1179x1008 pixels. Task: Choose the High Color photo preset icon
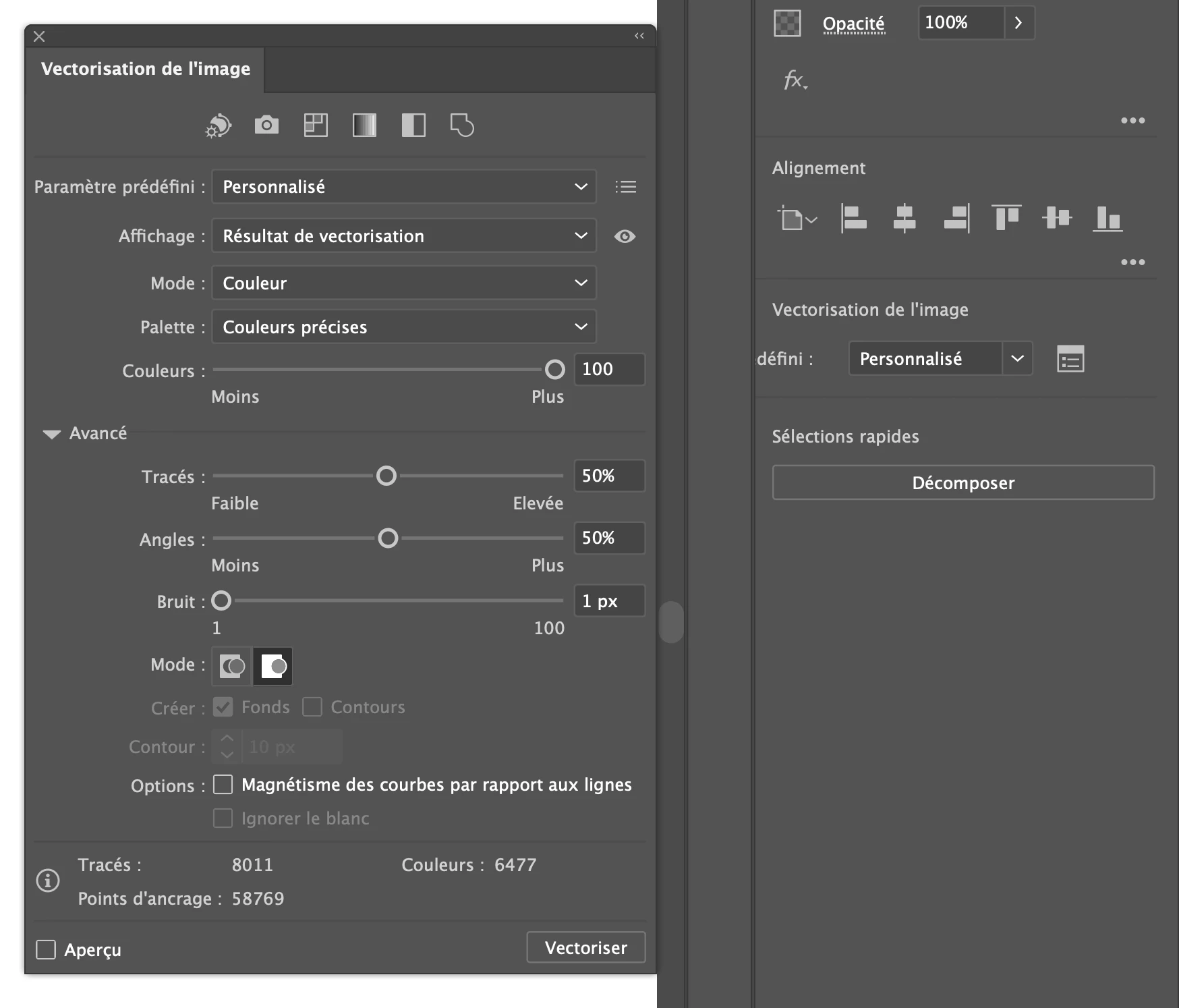tap(266, 125)
